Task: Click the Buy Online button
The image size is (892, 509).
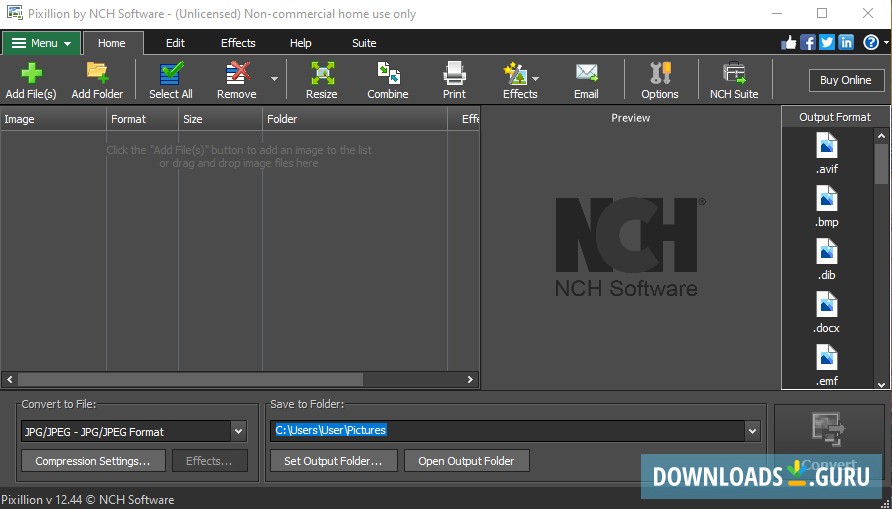Action: [x=845, y=80]
